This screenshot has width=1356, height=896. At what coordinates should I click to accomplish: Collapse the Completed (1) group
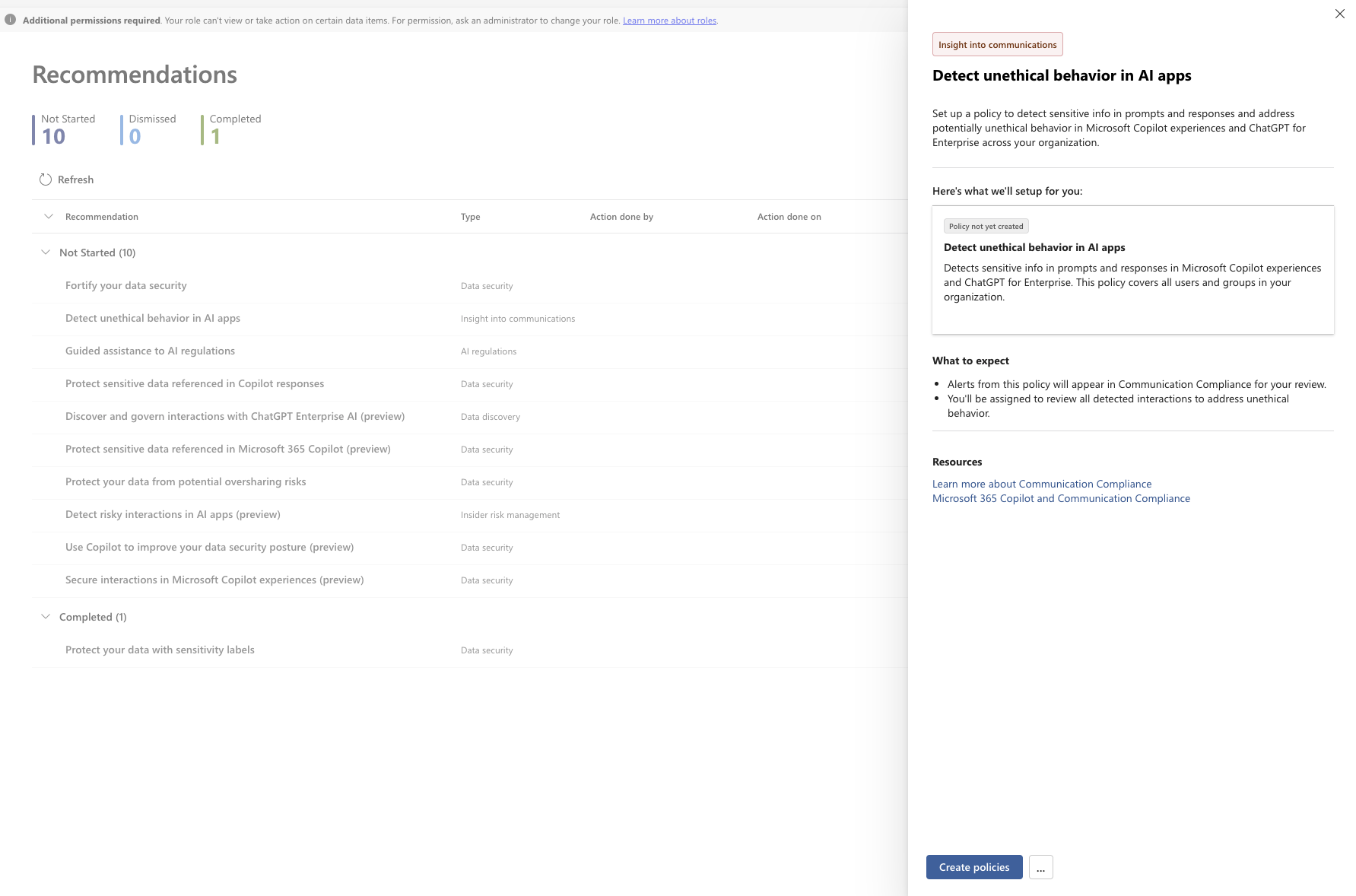tap(46, 617)
